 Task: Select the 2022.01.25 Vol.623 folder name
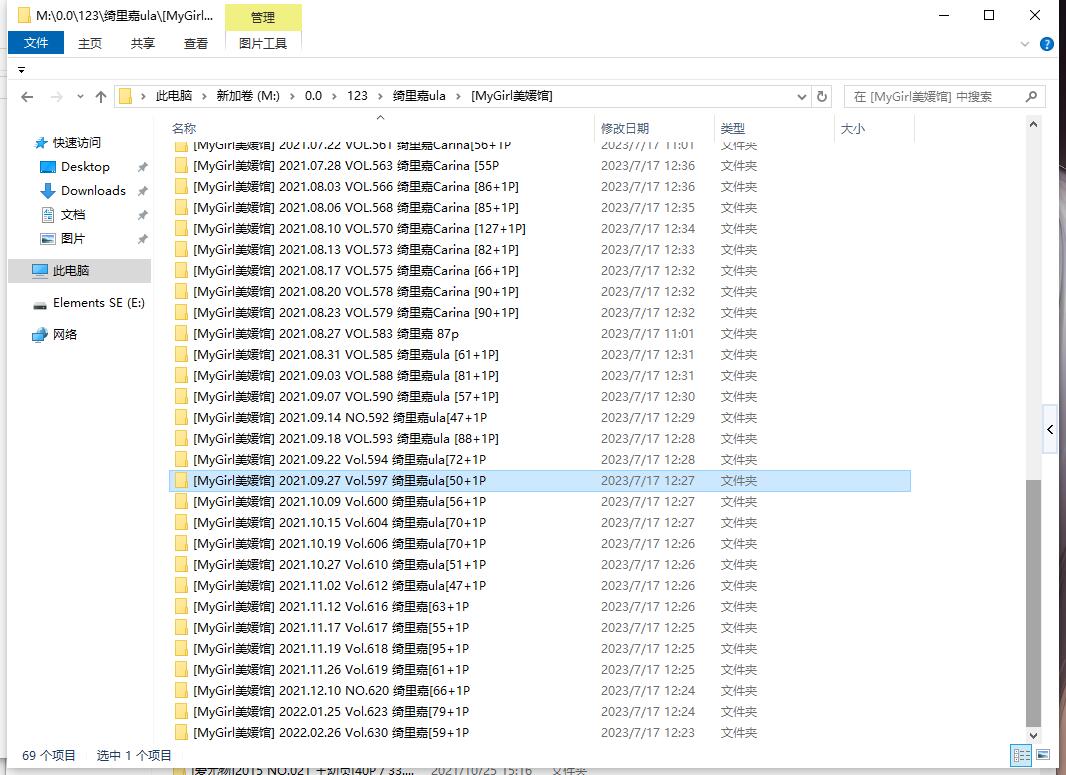pos(331,712)
